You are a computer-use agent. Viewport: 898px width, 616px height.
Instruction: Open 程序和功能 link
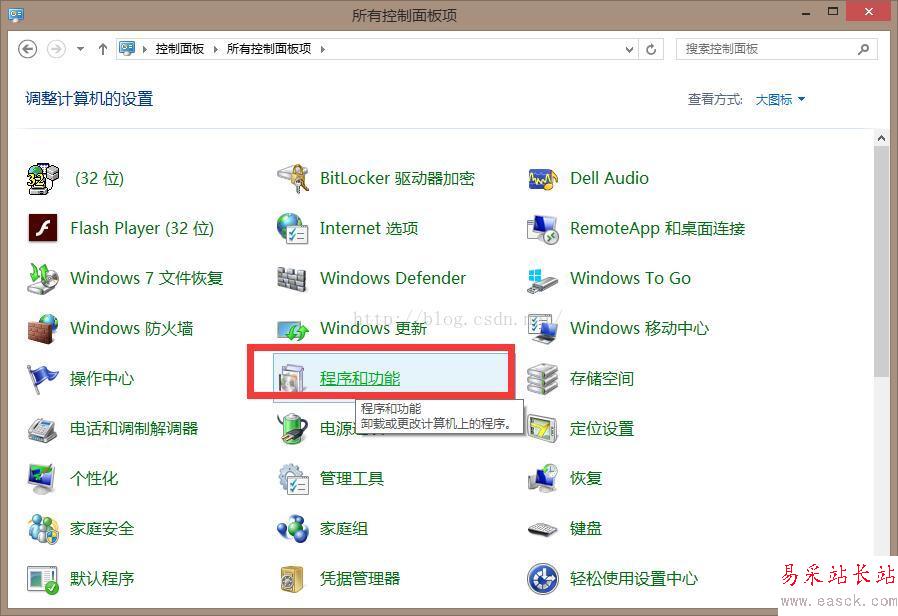[x=360, y=378]
